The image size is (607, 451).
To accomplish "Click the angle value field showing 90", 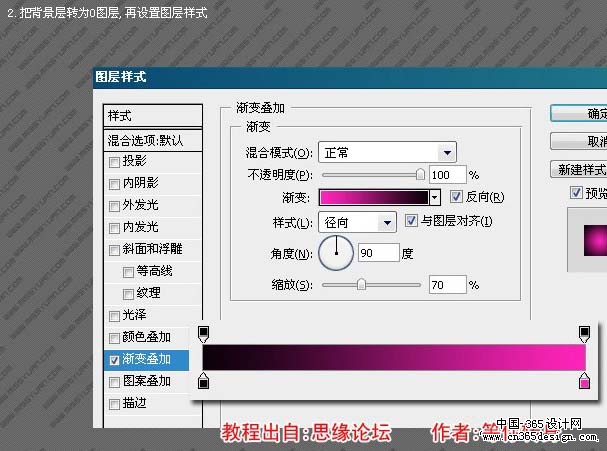I will click(379, 253).
